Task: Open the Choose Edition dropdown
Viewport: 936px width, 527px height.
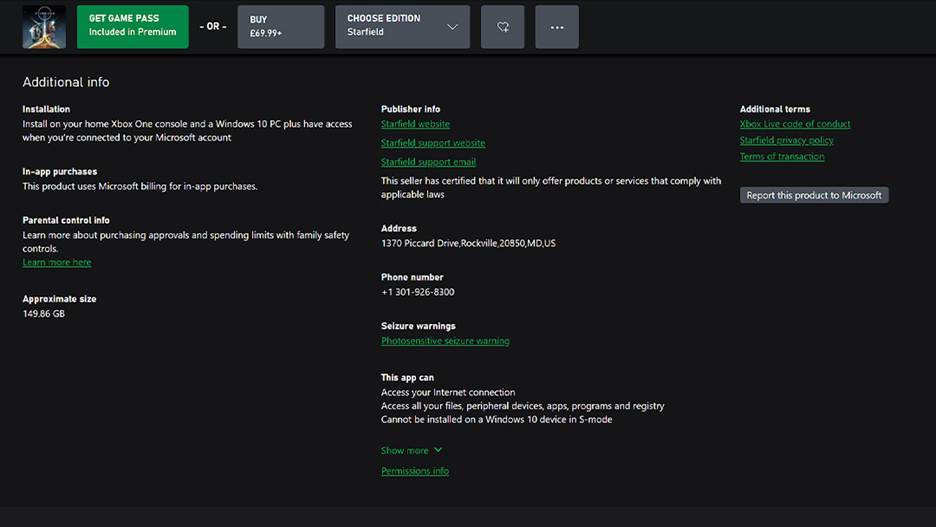Action: (403, 27)
